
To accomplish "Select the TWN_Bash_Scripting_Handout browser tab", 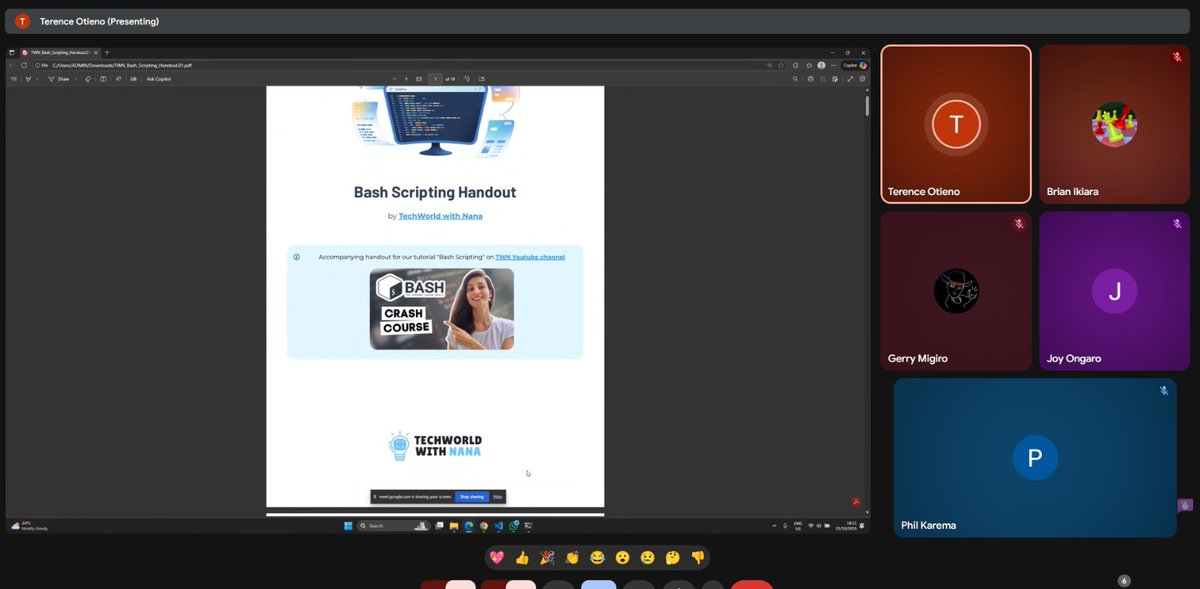I will (62, 52).
